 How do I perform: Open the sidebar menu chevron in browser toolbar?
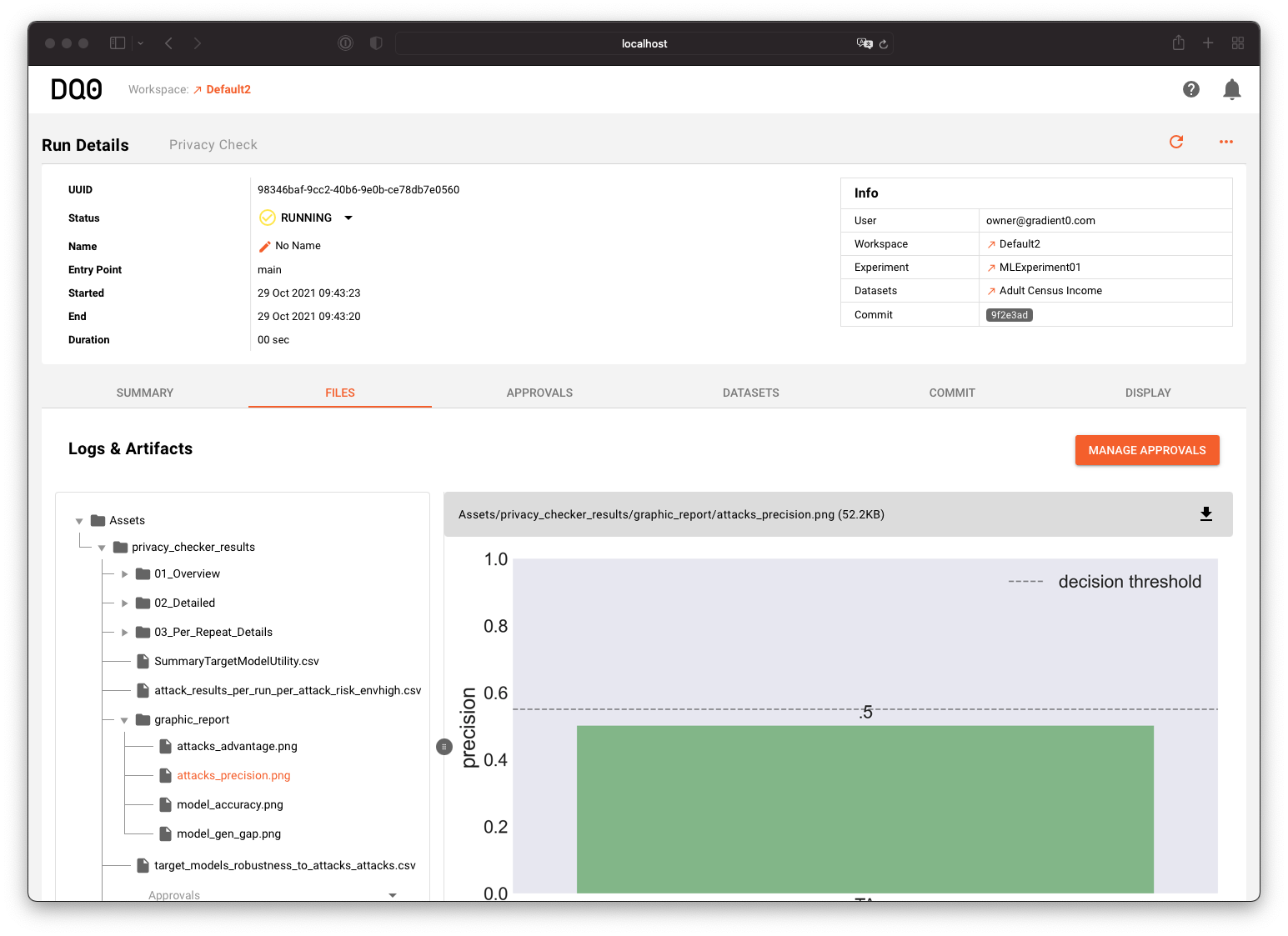[141, 43]
